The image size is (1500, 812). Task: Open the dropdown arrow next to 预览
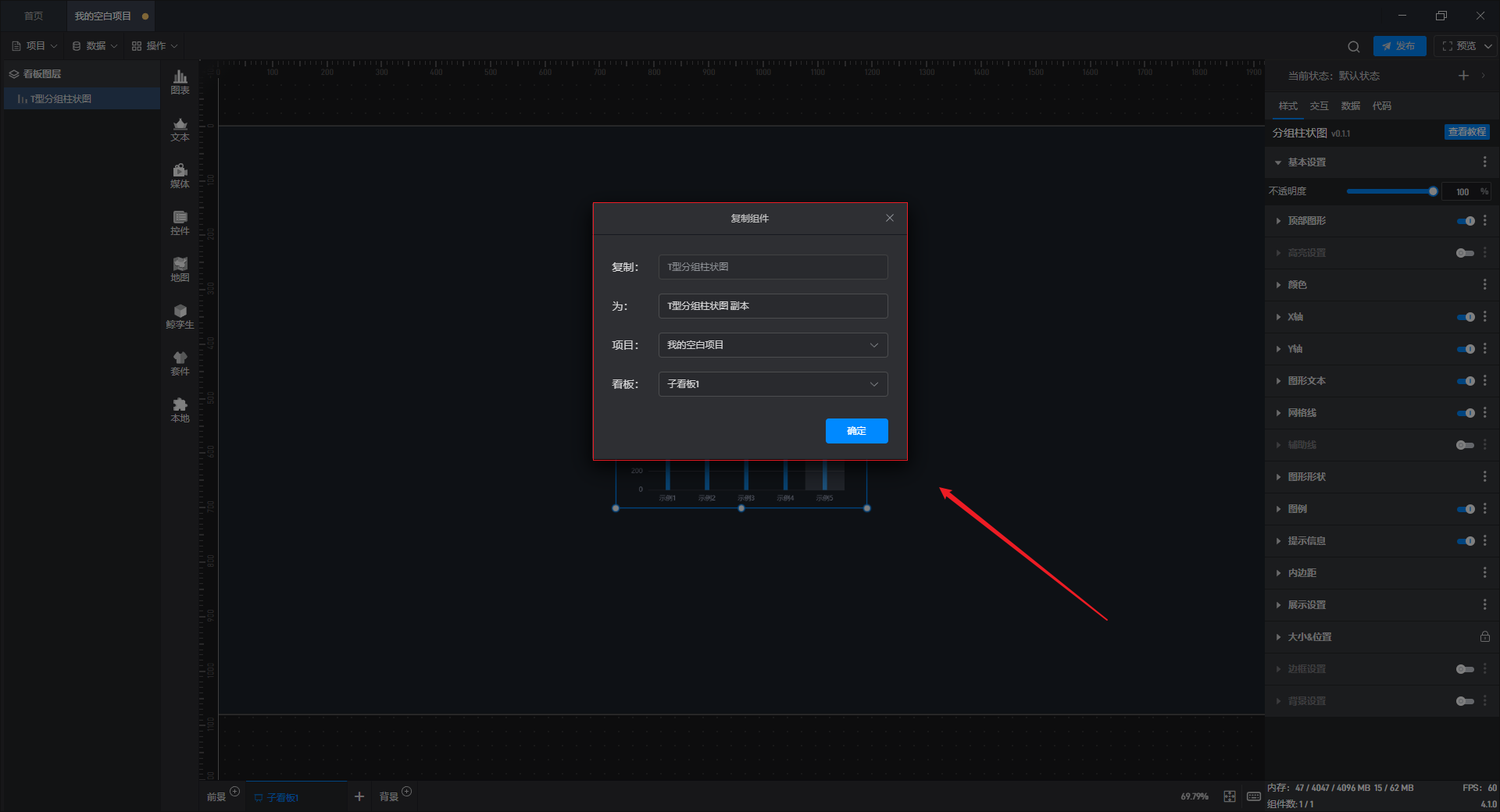[x=1488, y=46]
